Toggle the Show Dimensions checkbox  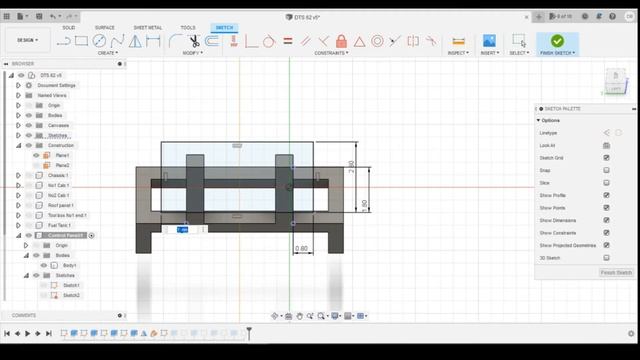pos(606,220)
